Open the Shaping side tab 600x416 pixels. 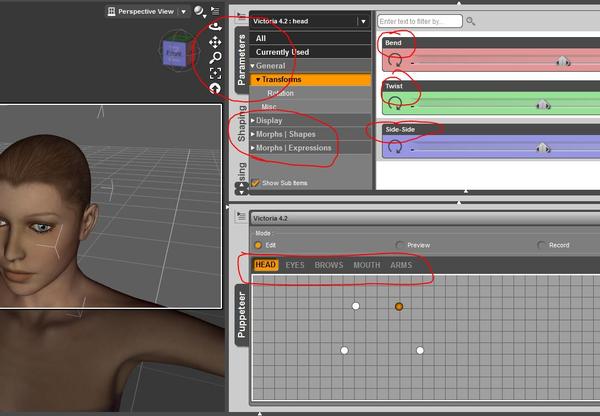point(241,123)
